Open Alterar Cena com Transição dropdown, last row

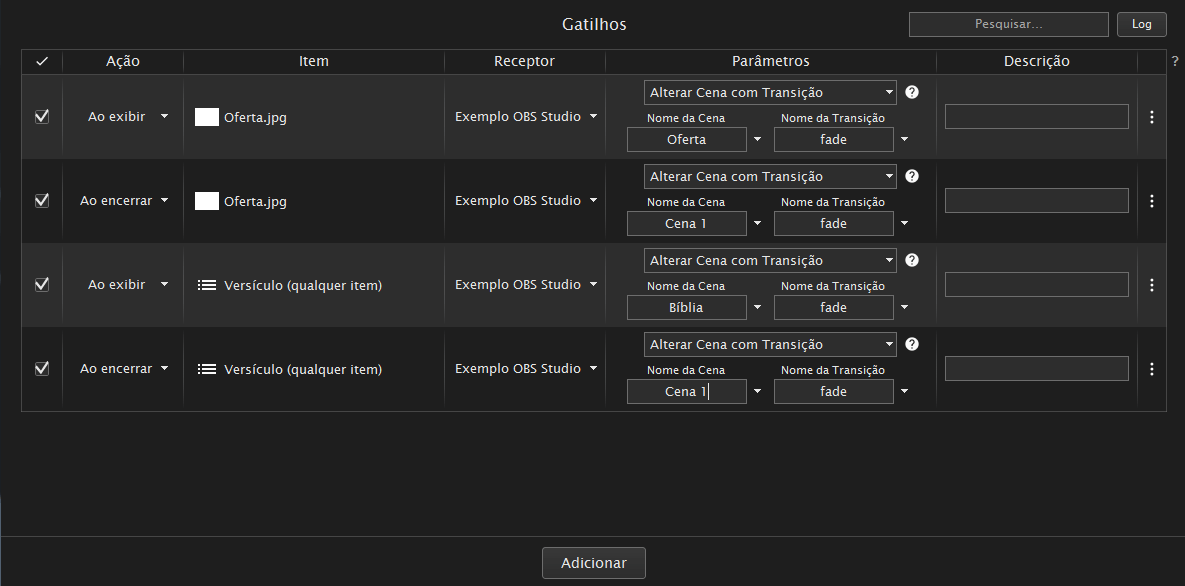coord(770,344)
